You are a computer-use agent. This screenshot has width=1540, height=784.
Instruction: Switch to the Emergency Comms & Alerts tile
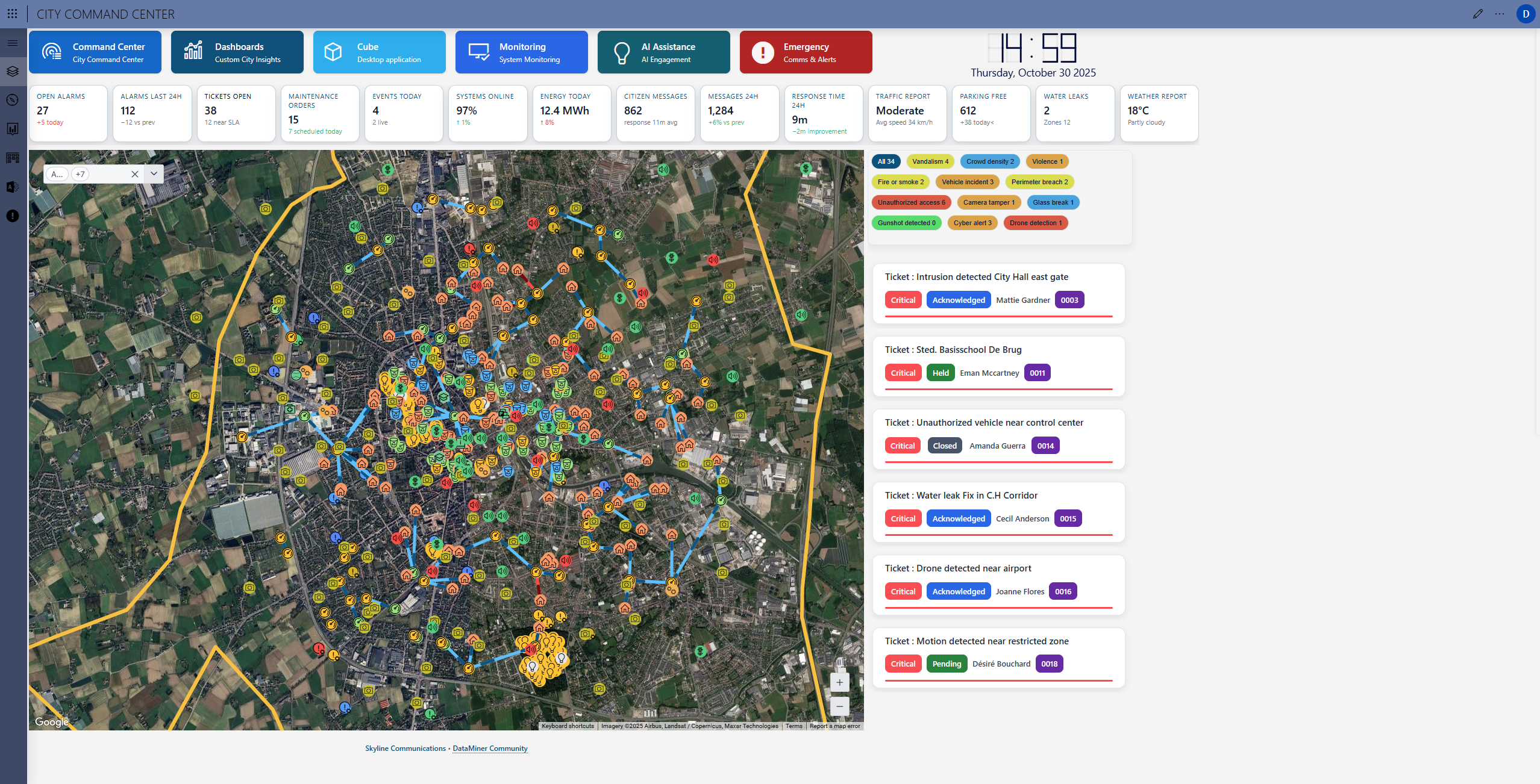(x=806, y=52)
